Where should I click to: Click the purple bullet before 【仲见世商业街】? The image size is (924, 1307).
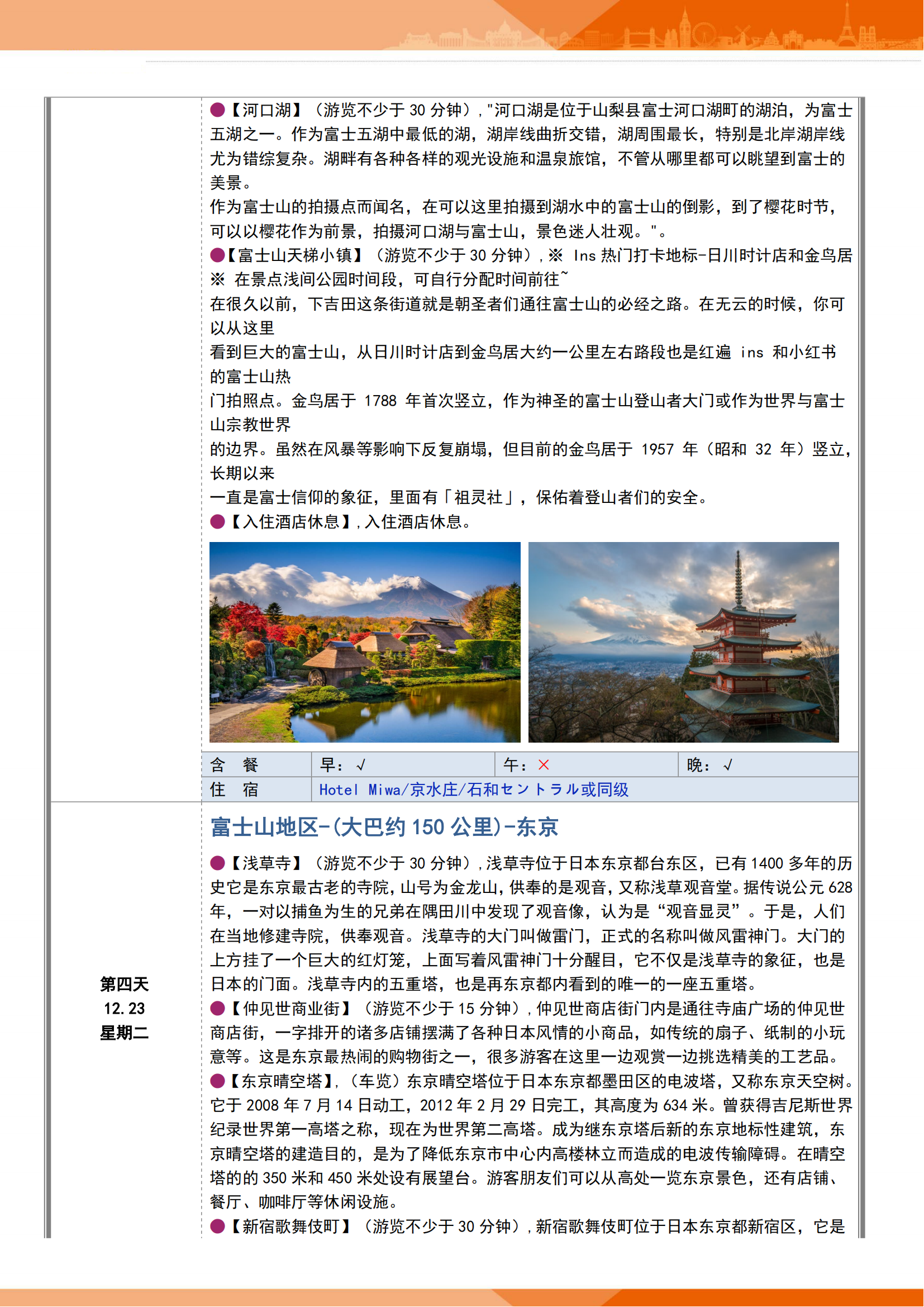click(217, 1008)
